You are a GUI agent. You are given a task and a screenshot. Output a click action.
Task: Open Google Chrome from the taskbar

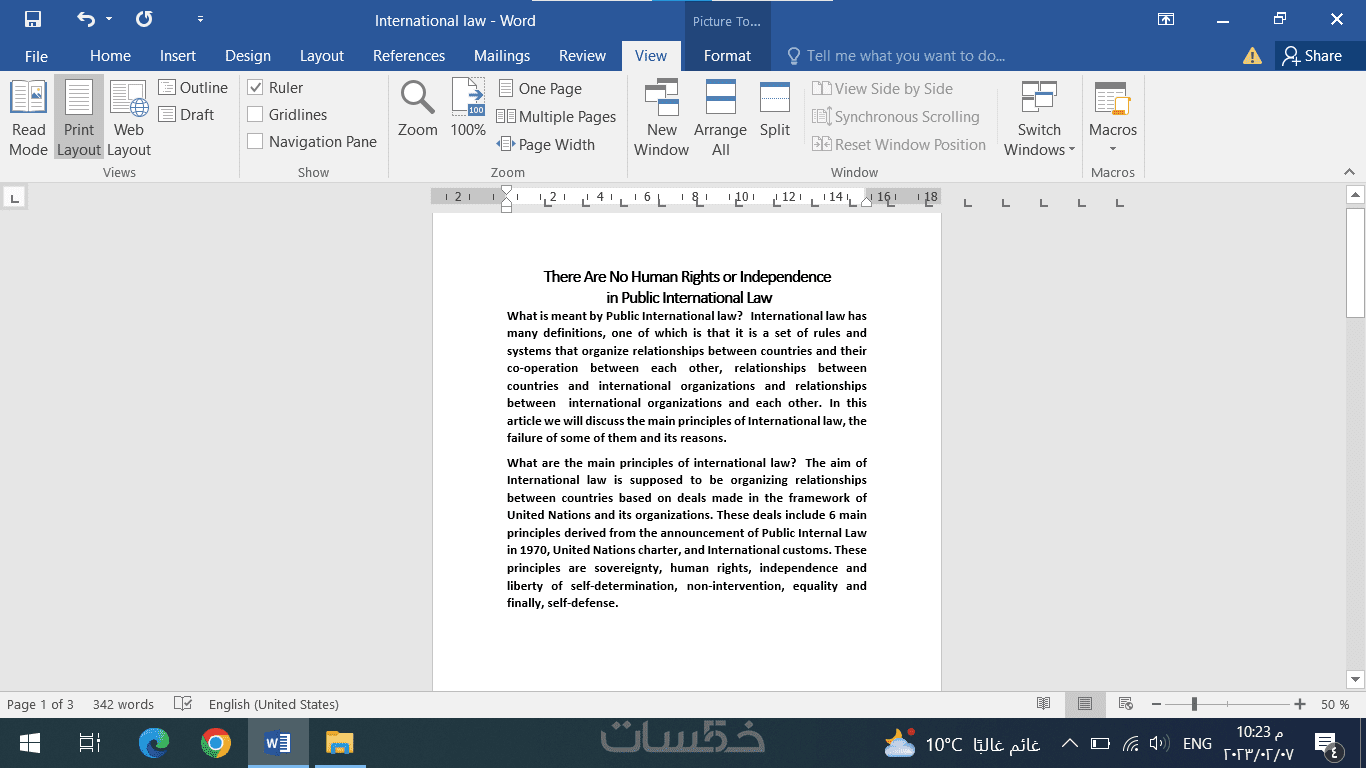[216, 743]
